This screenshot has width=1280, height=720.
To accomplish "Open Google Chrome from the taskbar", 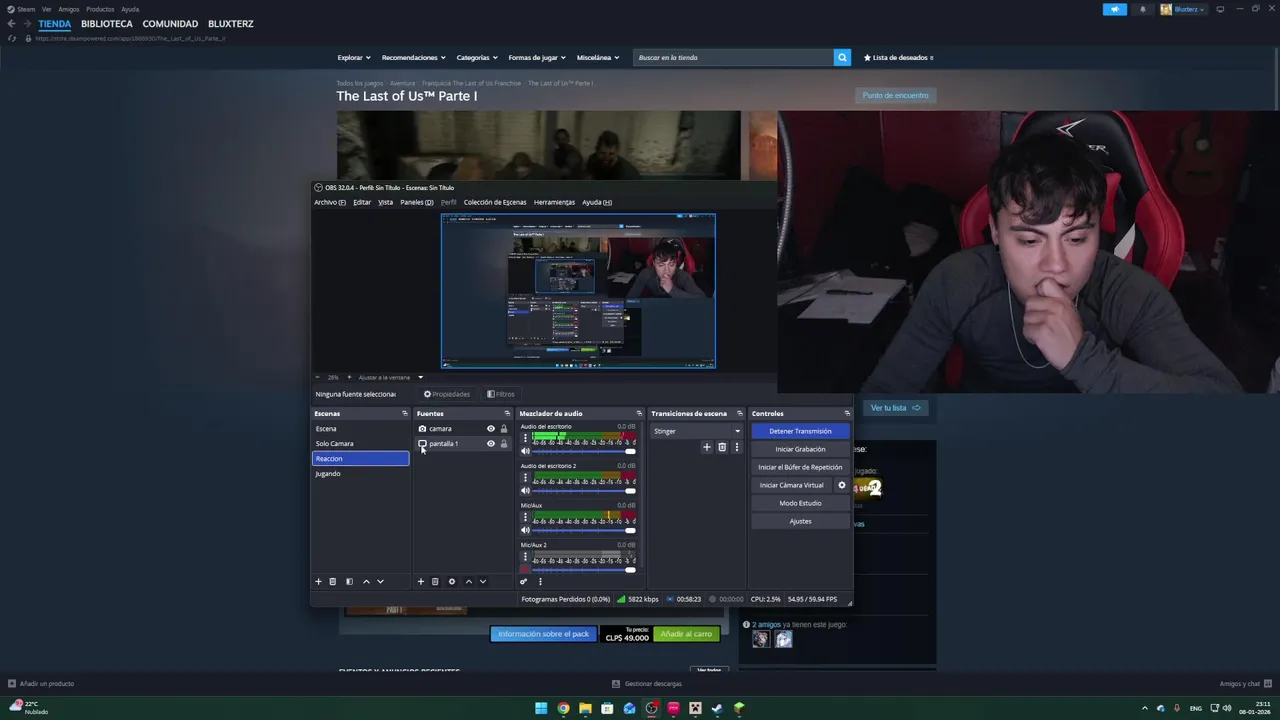I will click(x=563, y=708).
